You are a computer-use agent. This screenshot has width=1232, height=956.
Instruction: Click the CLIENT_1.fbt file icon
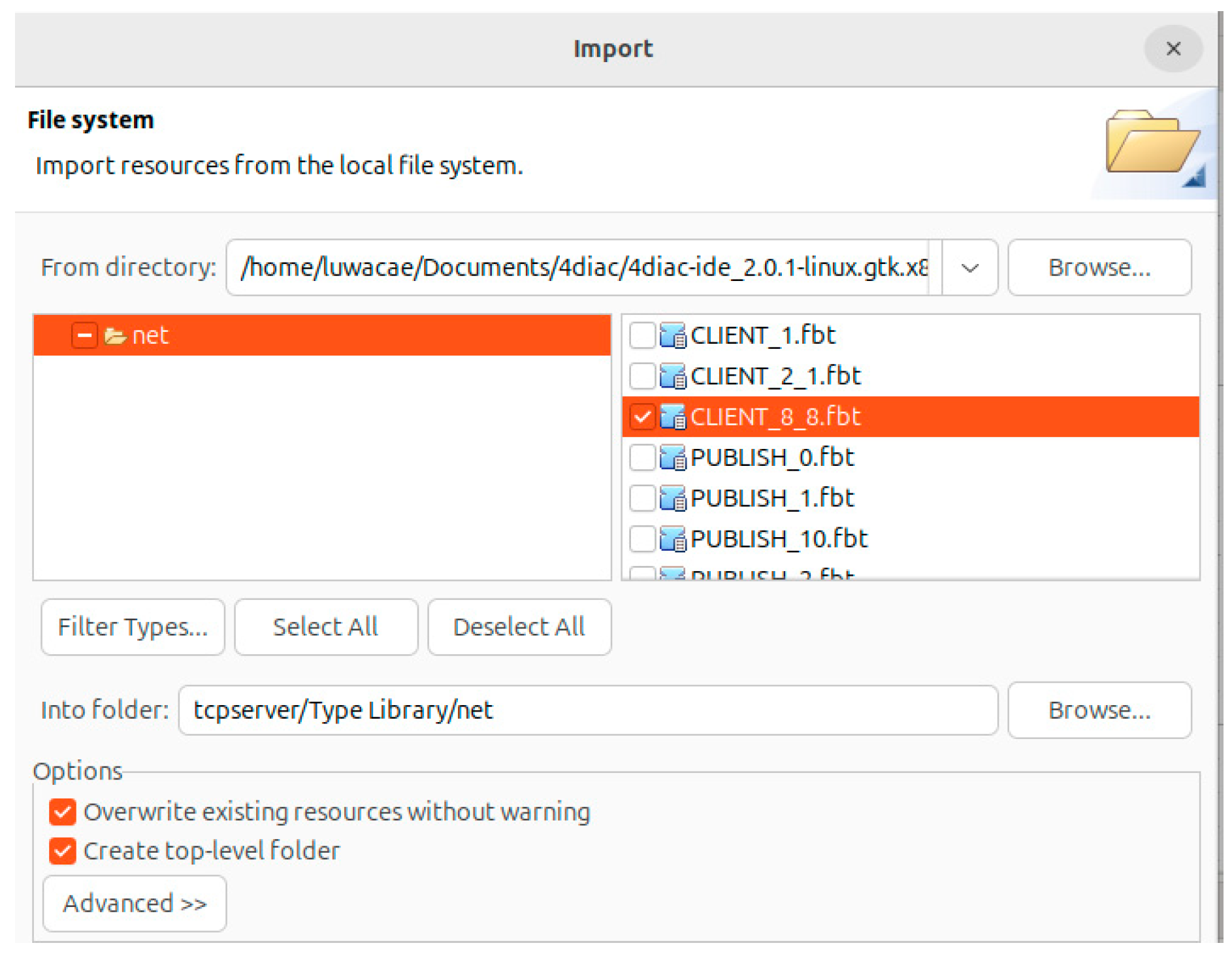672,335
